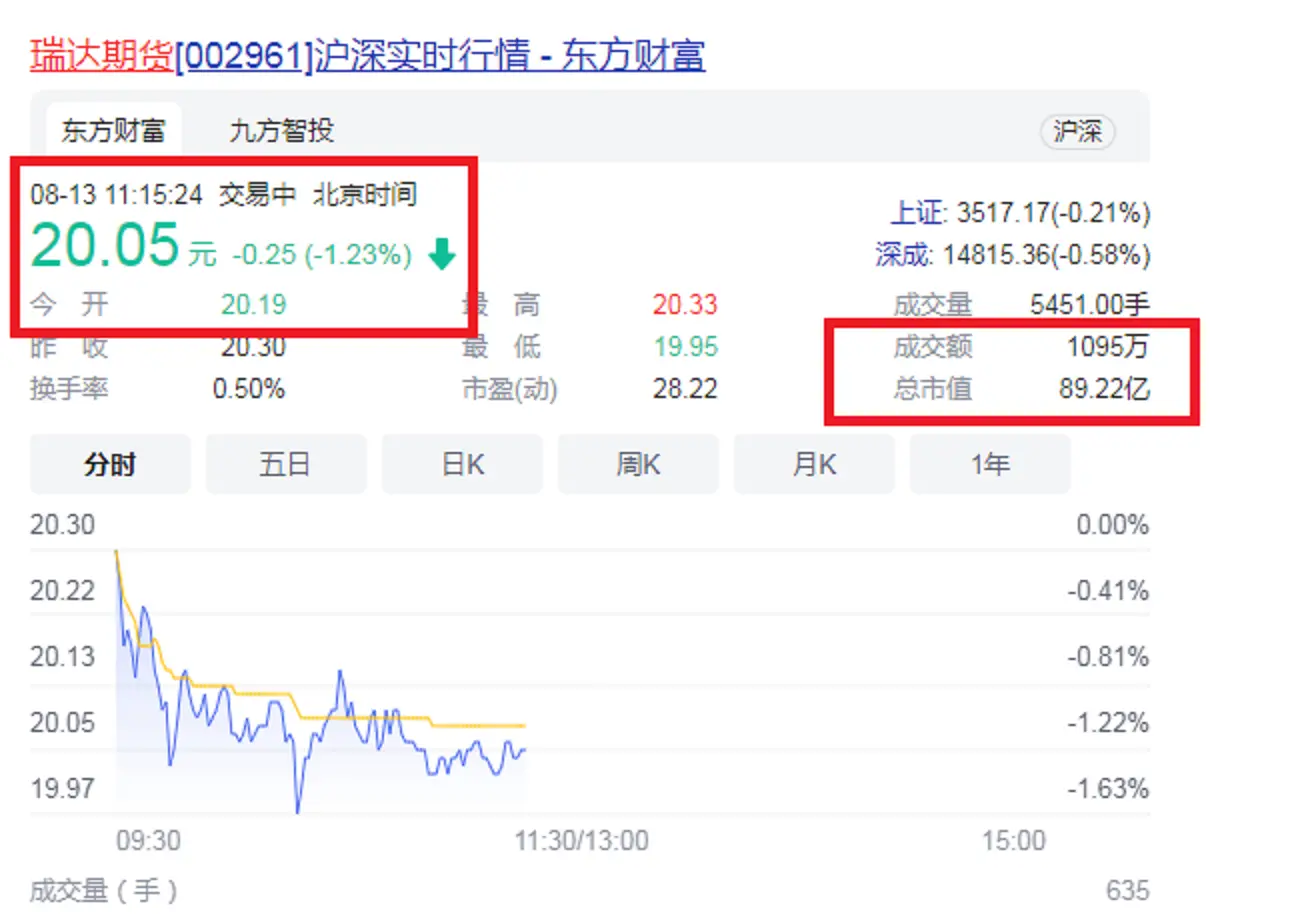
Task: Switch to the 九方智投 tab
Action: (x=281, y=131)
